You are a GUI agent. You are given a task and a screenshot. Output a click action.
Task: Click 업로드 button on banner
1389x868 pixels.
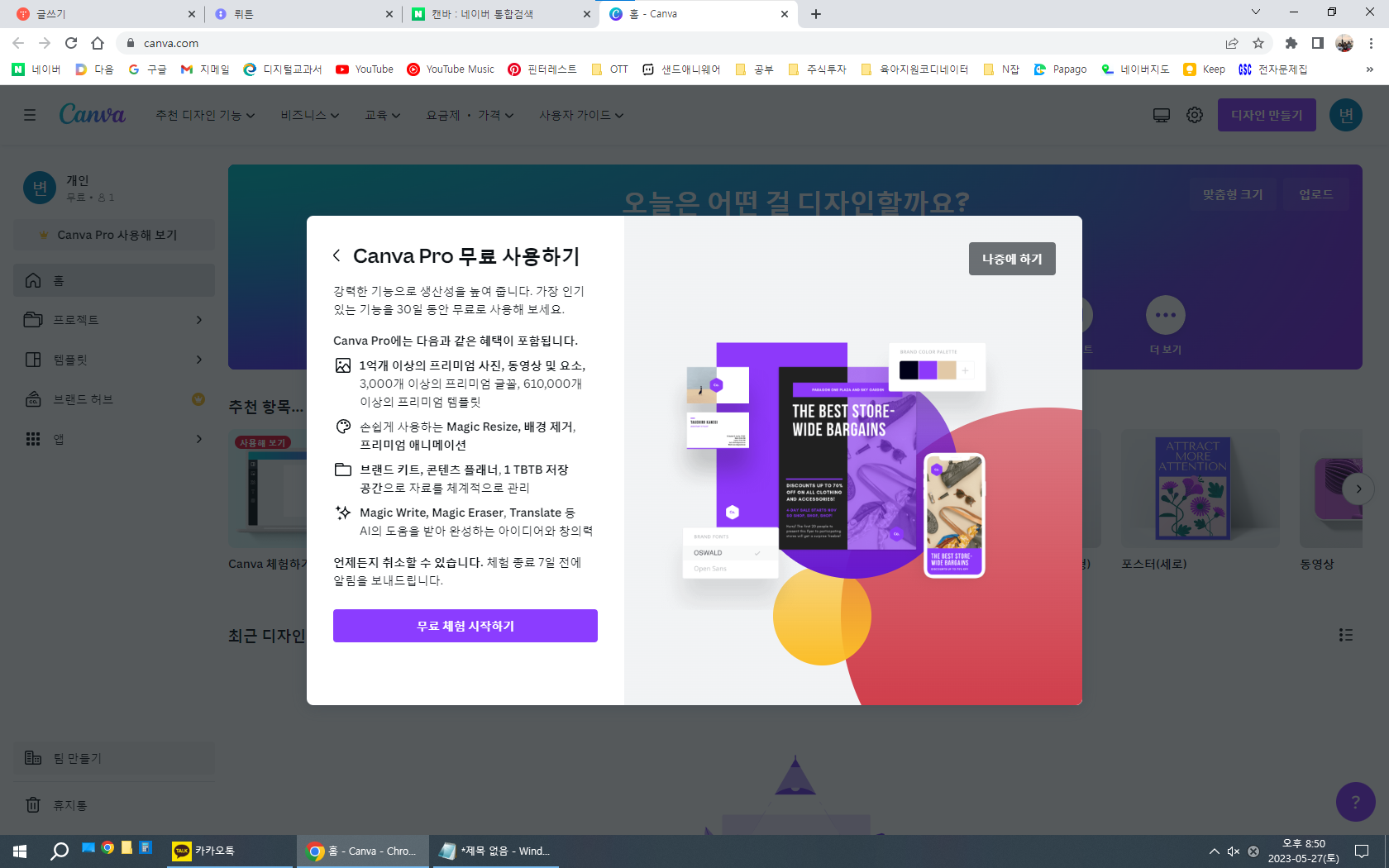(x=1315, y=194)
